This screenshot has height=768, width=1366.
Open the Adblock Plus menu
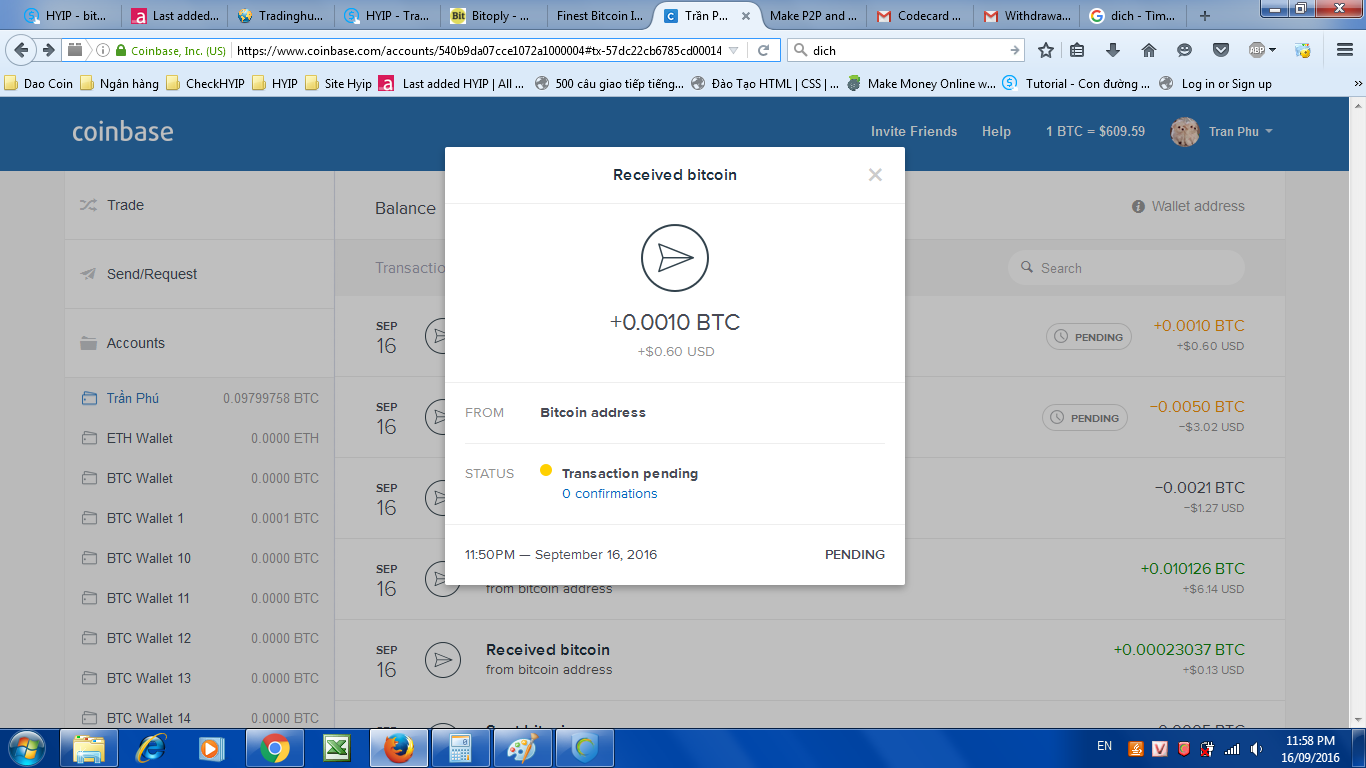tap(1262, 50)
